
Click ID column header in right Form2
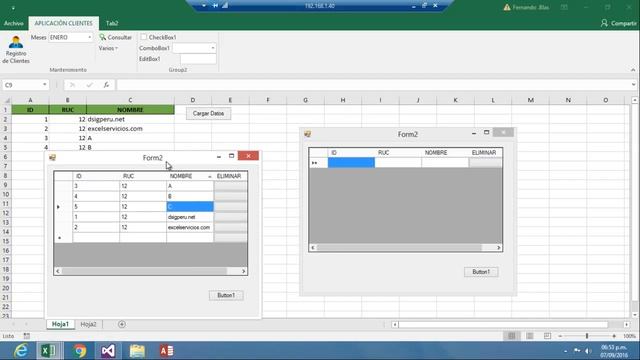coord(351,153)
